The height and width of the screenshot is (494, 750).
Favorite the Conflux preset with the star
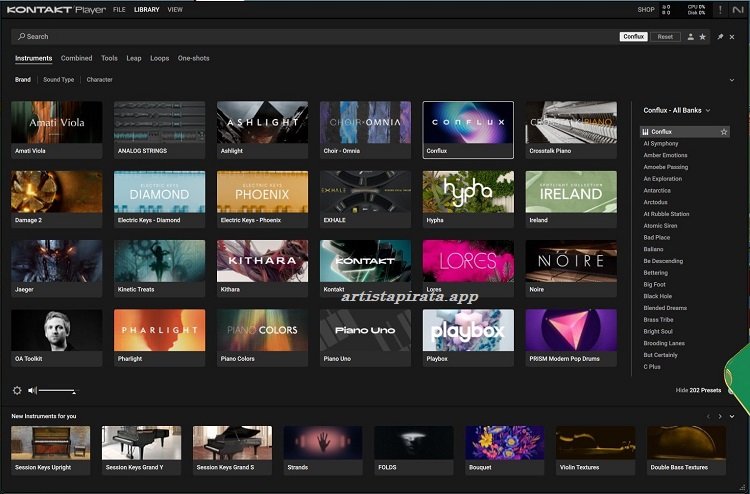(724, 132)
